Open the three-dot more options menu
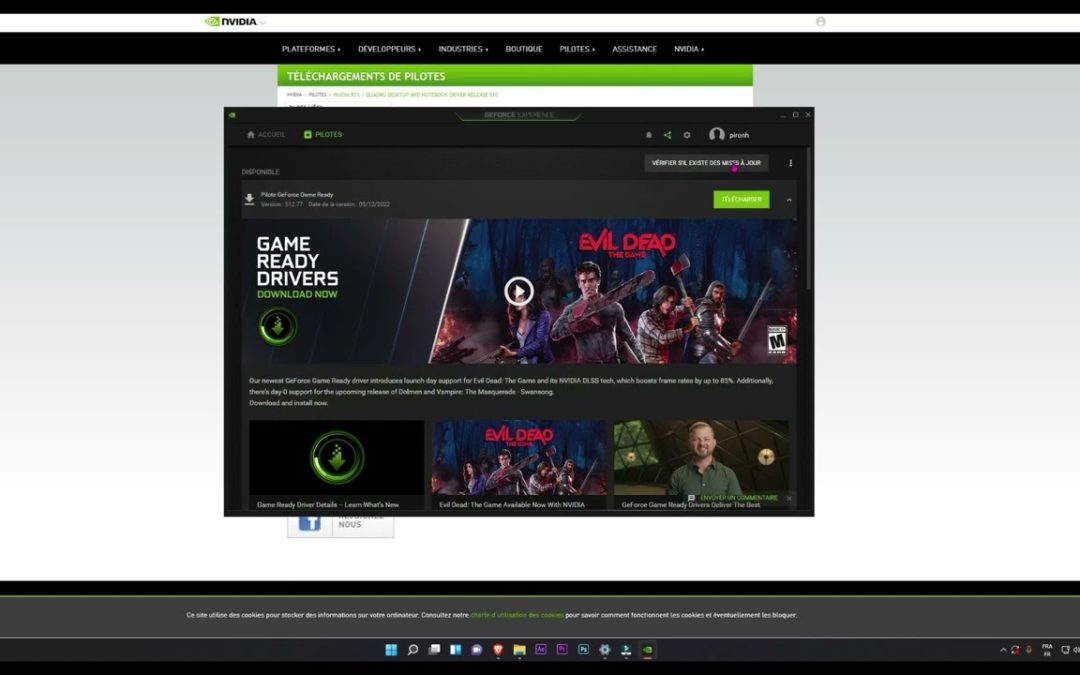This screenshot has height=675, width=1080. click(791, 163)
